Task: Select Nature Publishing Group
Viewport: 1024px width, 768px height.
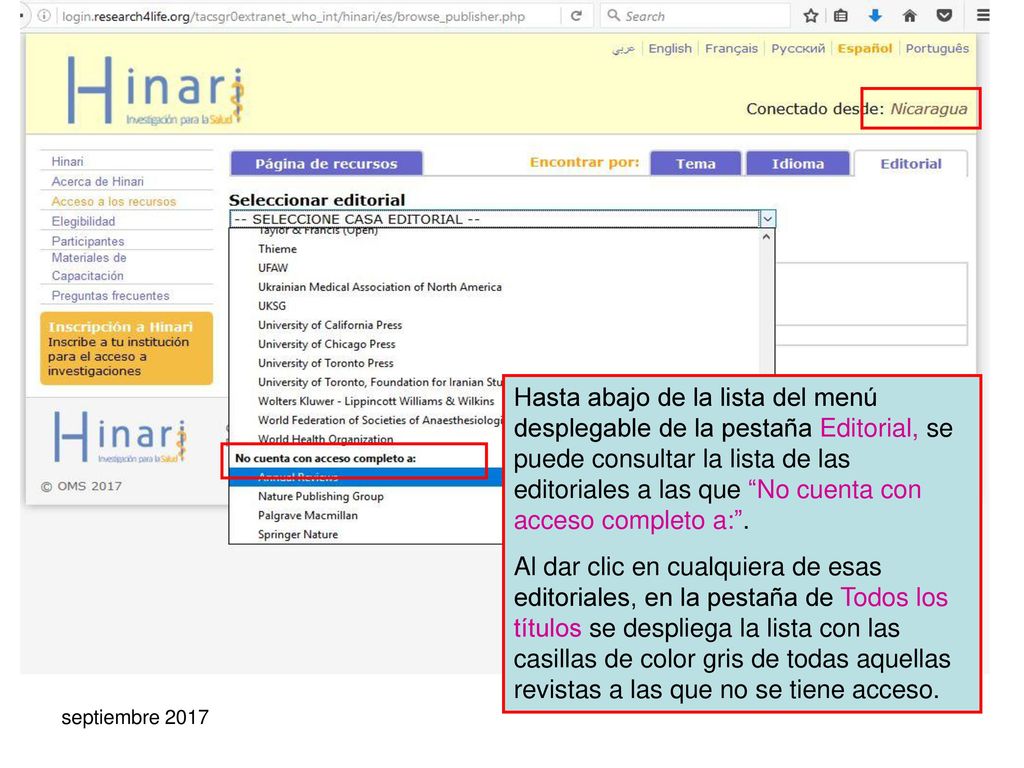Action: (x=321, y=496)
